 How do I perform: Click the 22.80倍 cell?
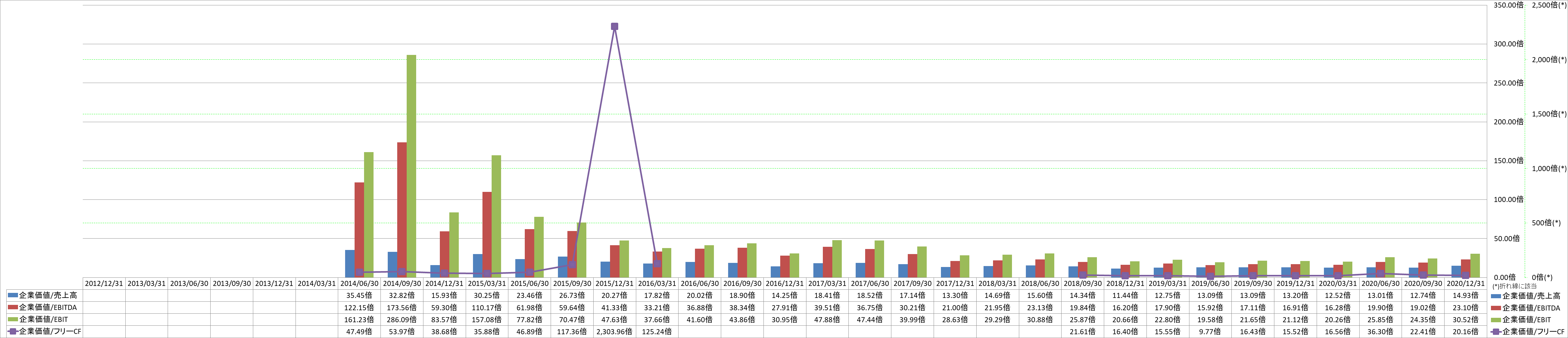(x=1167, y=320)
